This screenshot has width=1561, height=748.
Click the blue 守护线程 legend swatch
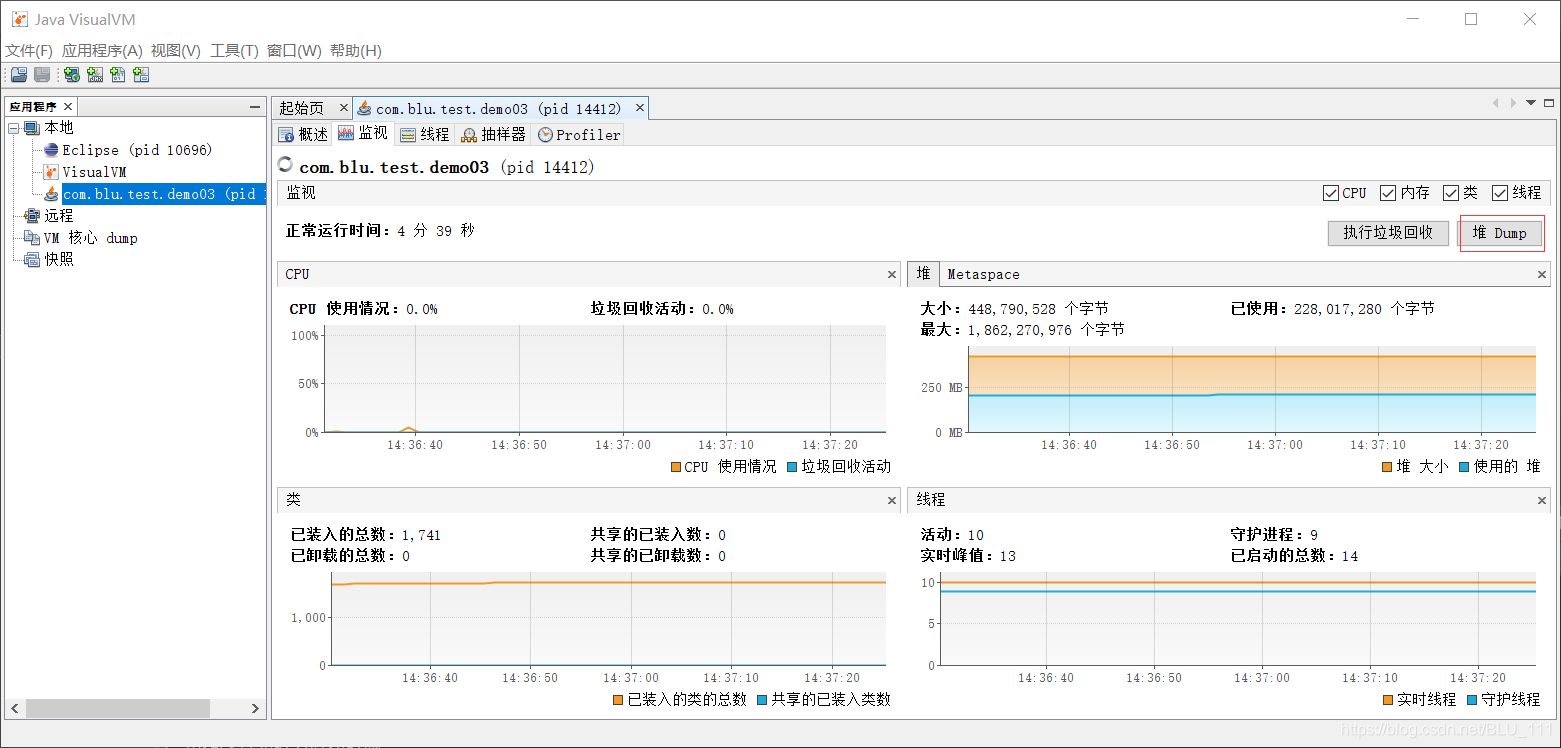(1471, 700)
